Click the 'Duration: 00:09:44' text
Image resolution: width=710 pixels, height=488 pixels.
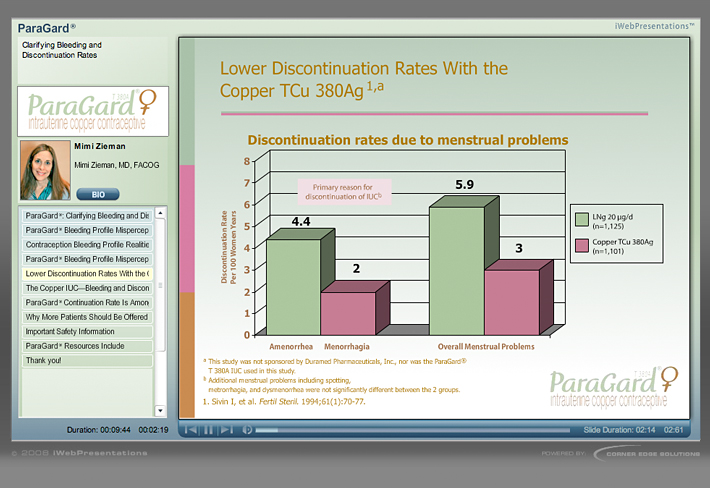99,430
